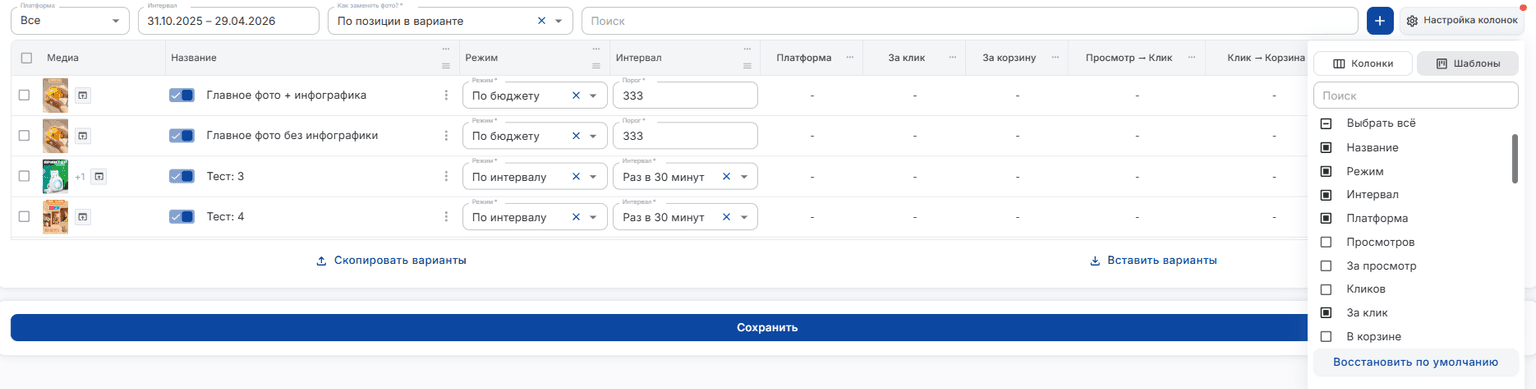
Task: Open media viewer icon for Главное фото + инфографика
Action: coord(83,95)
